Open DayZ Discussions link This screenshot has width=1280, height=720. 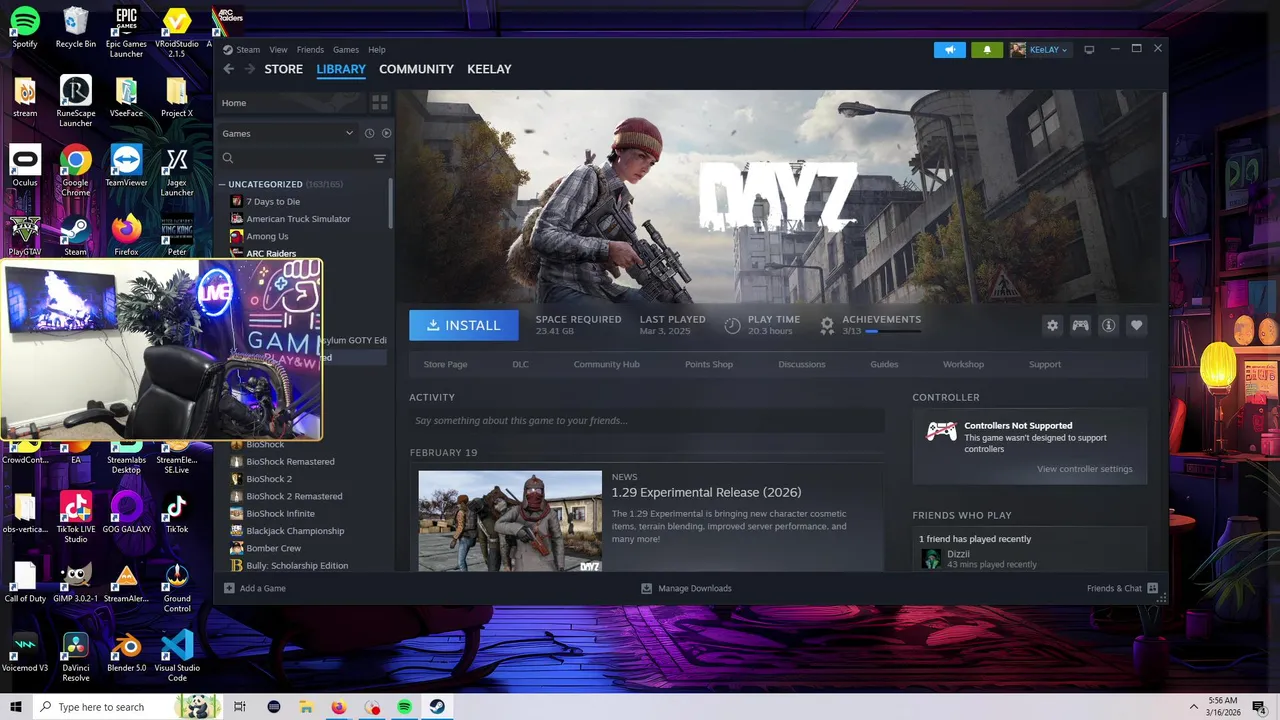pos(802,364)
